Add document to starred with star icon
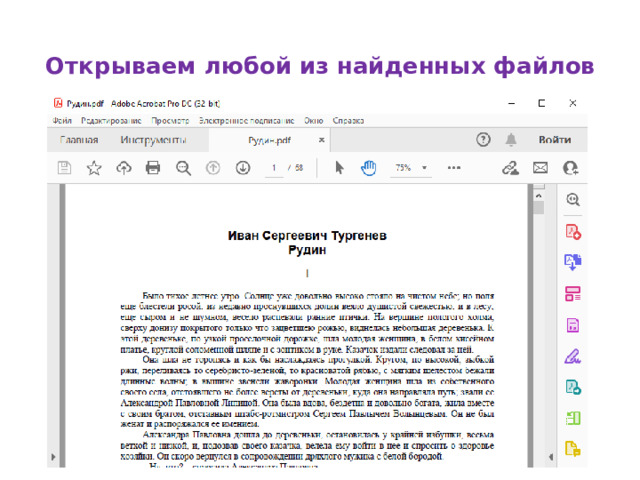 click(94, 168)
